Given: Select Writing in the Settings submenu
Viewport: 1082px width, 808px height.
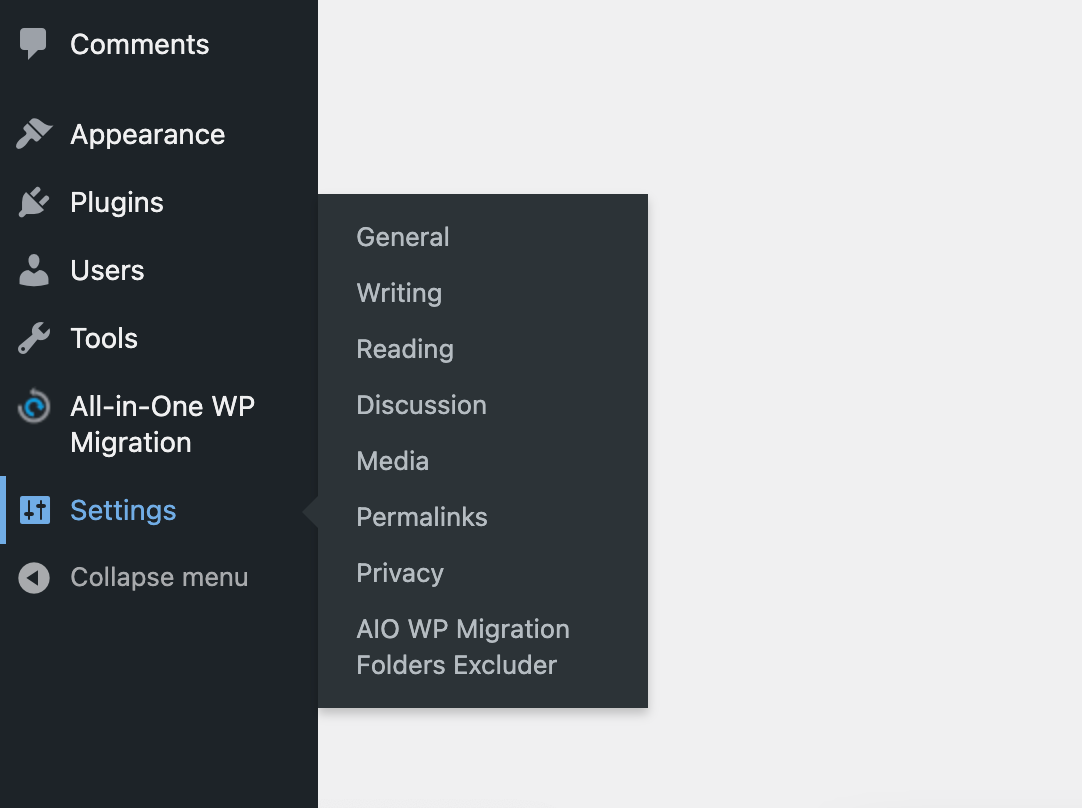Looking at the screenshot, I should 399,293.
